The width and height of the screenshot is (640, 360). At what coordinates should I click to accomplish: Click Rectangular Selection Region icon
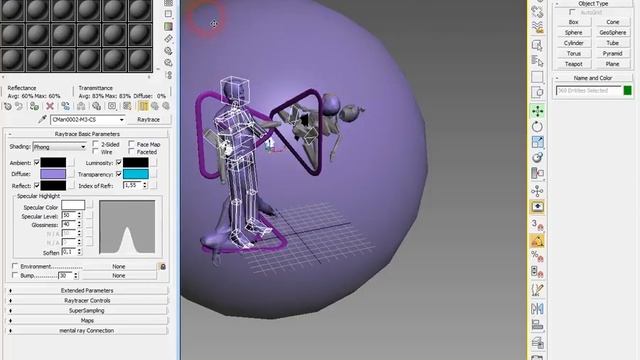coord(537,77)
